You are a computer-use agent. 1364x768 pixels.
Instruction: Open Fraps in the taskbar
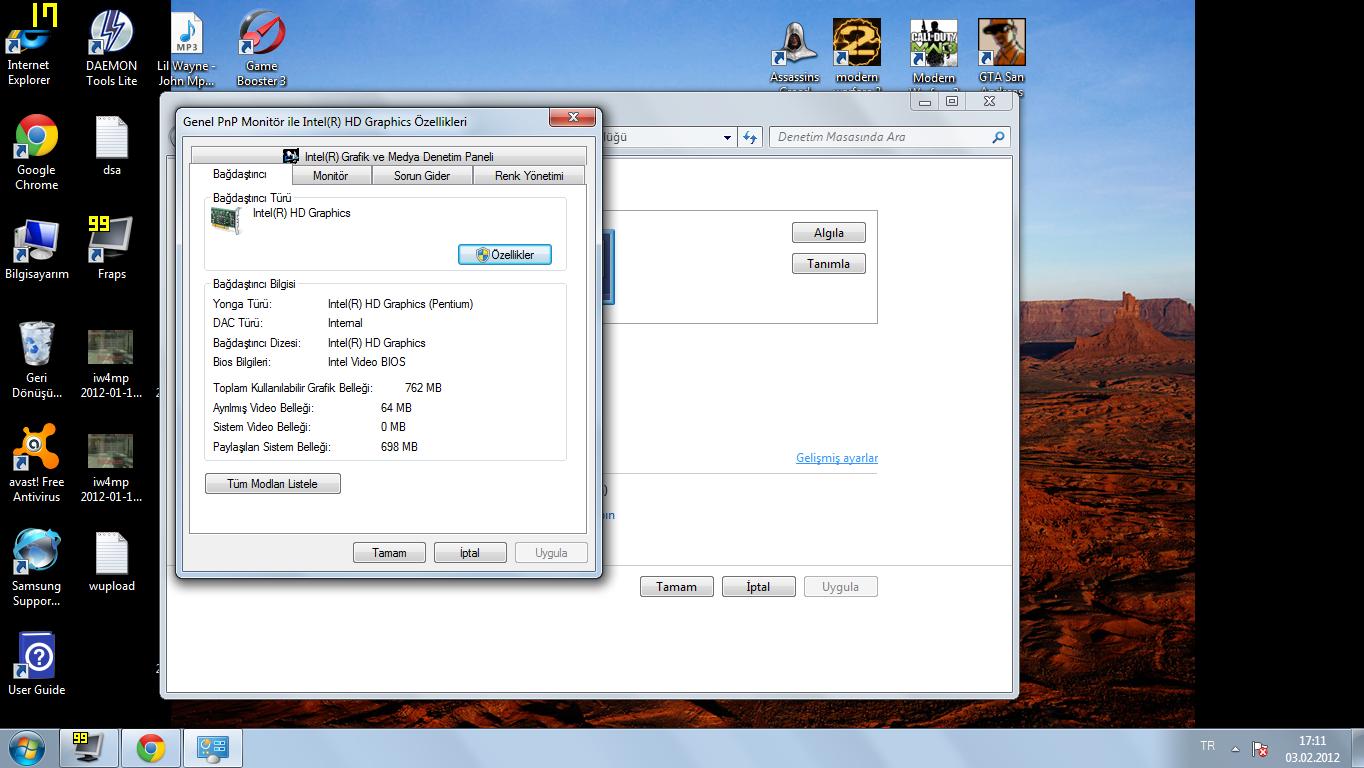pos(89,748)
